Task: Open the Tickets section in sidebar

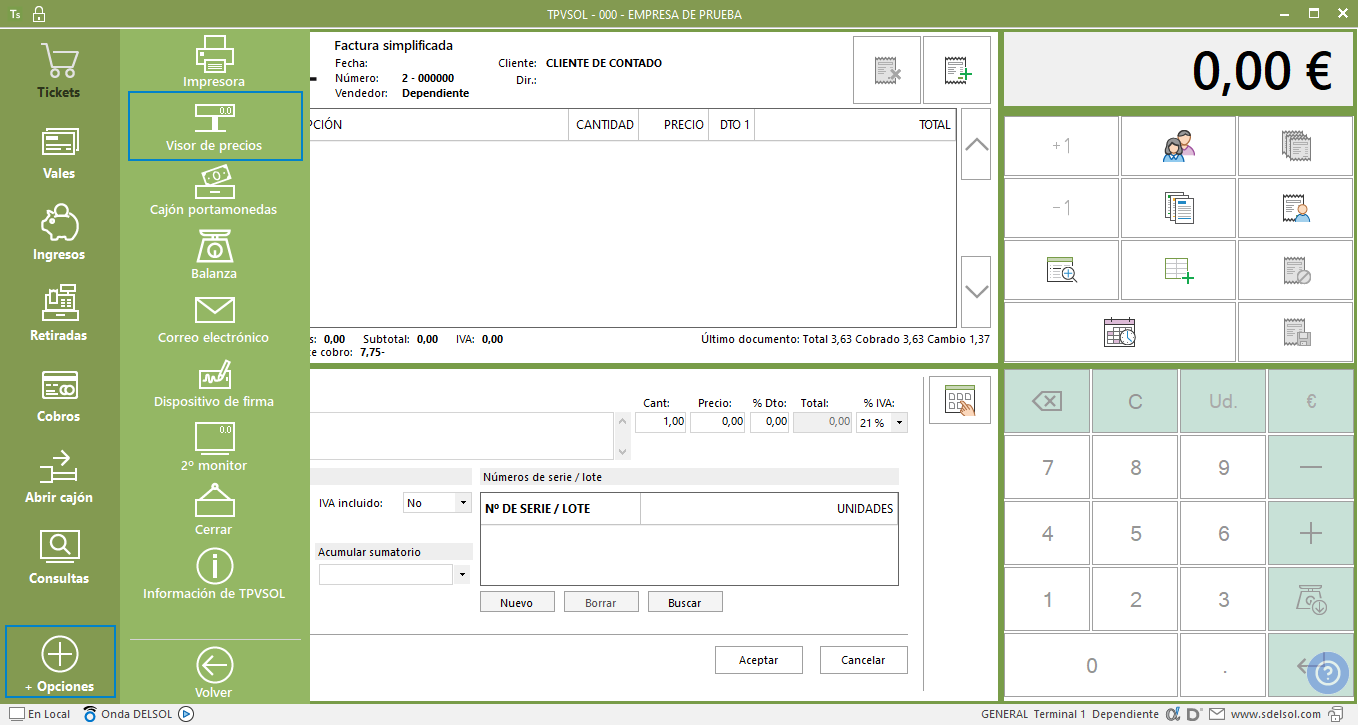Action: click(x=59, y=72)
